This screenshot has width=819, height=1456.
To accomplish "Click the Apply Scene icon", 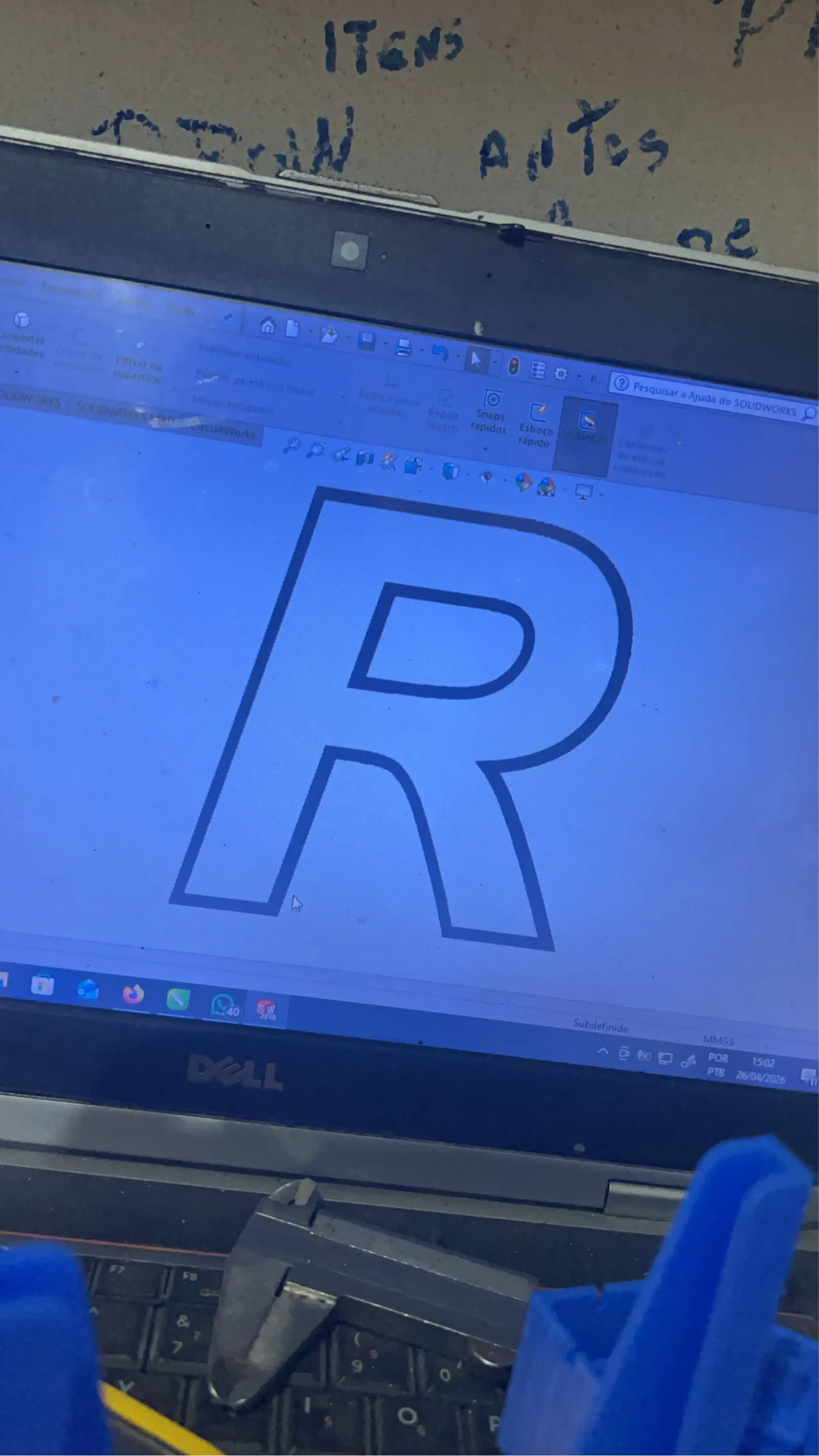I will click(x=546, y=486).
